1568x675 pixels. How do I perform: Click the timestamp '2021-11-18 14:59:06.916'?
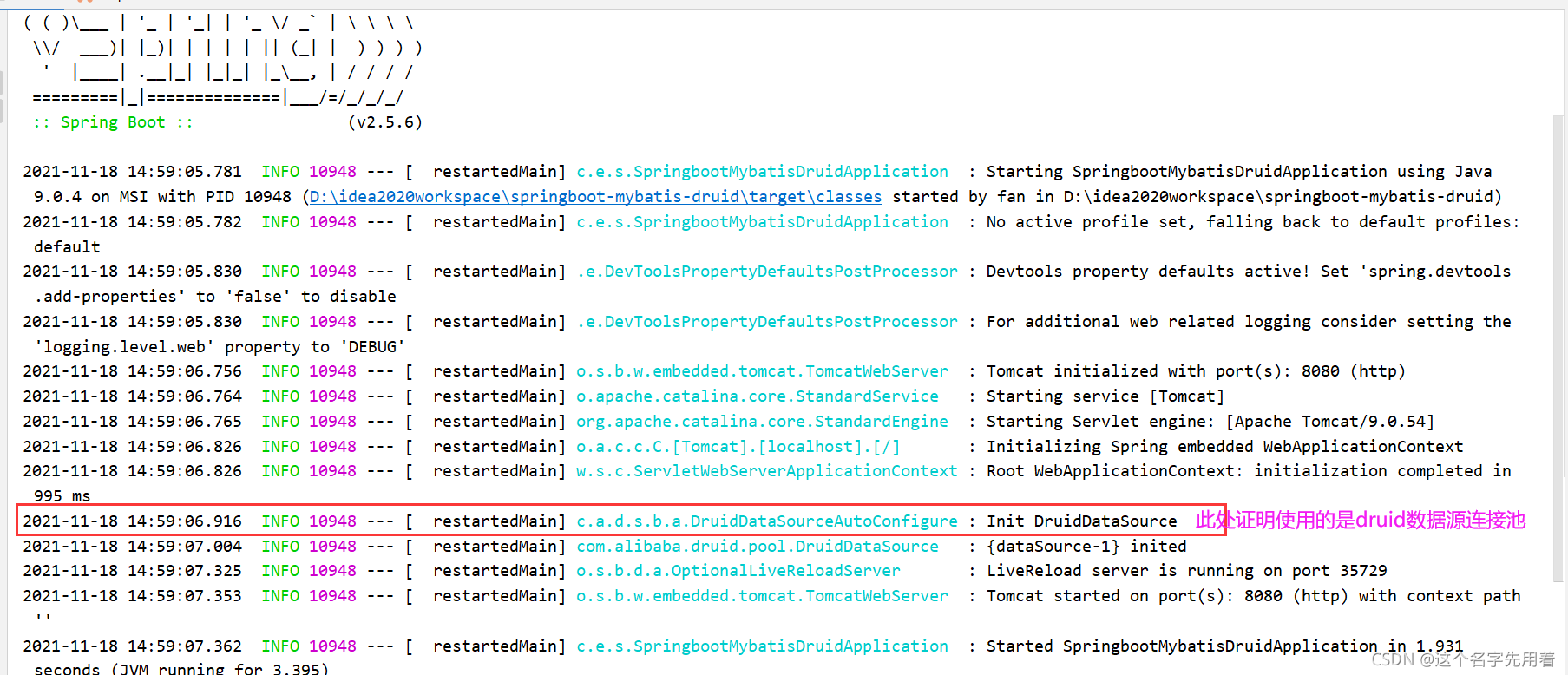pyautogui.click(x=133, y=521)
